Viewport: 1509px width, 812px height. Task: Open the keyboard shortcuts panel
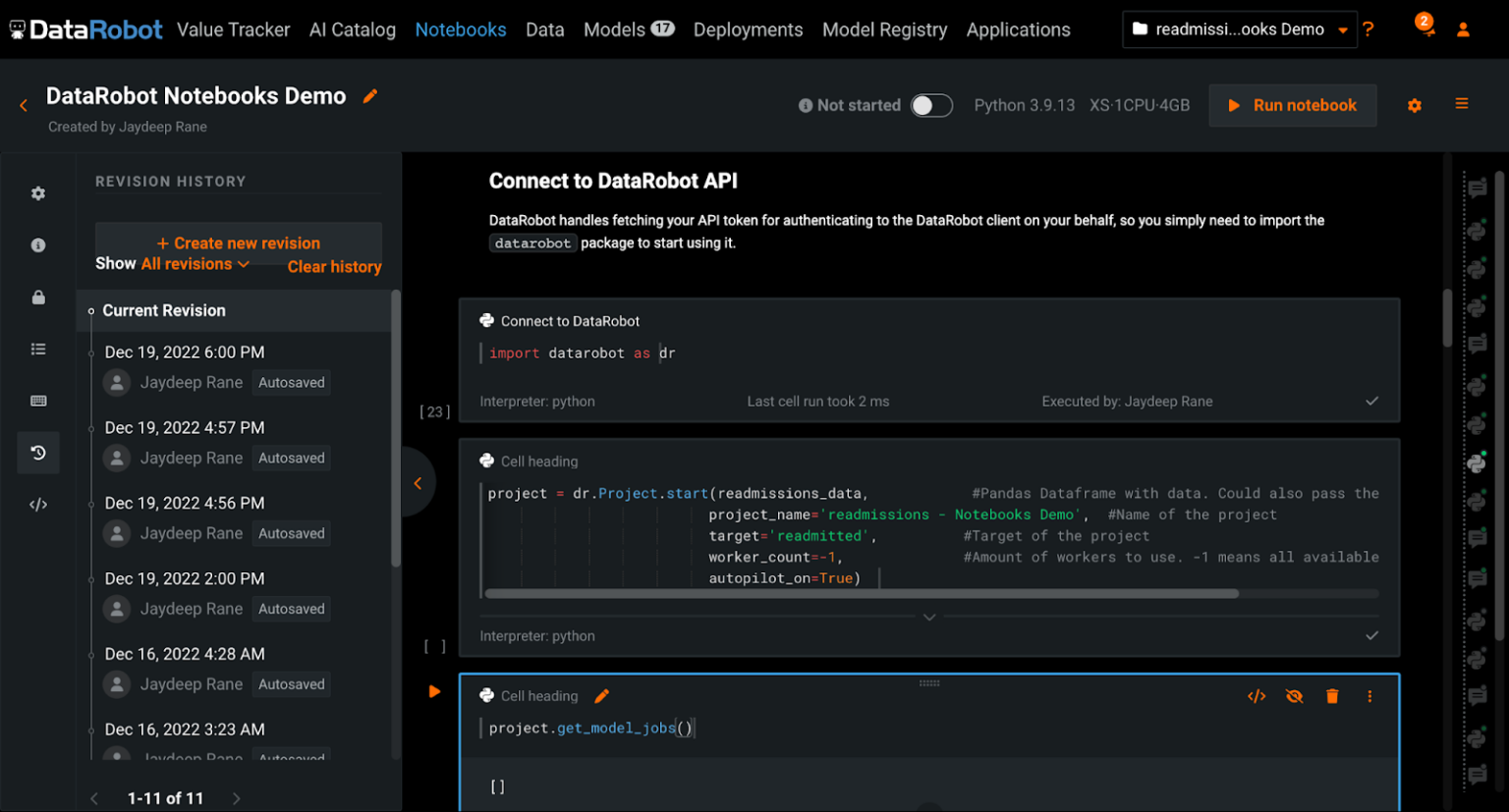click(x=37, y=400)
